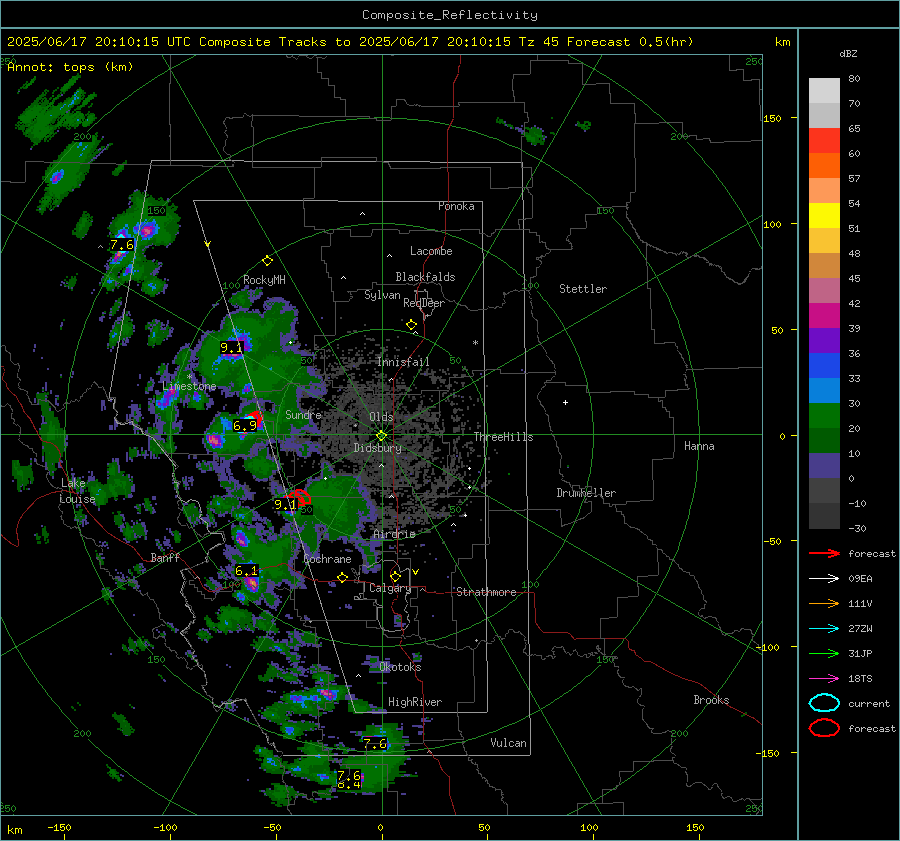Viewport: 900px width, 841px height.
Task: Click the Innisfail town label
Action: (403, 362)
